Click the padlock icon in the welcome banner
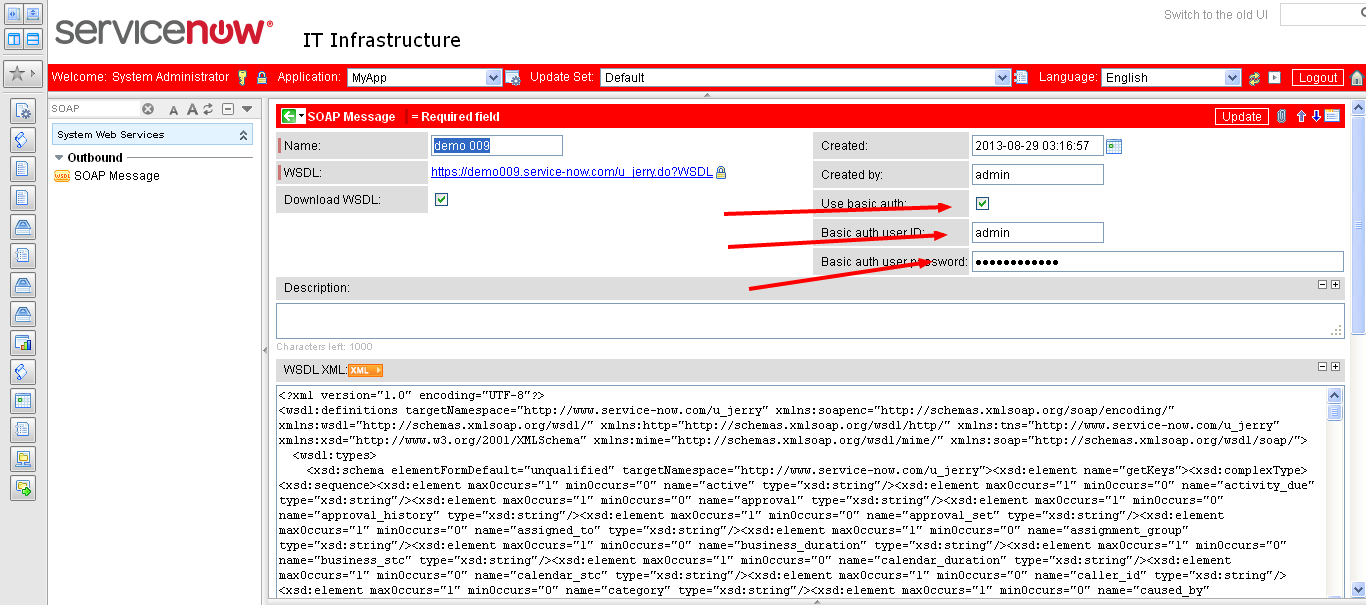1366x605 pixels. [262, 77]
